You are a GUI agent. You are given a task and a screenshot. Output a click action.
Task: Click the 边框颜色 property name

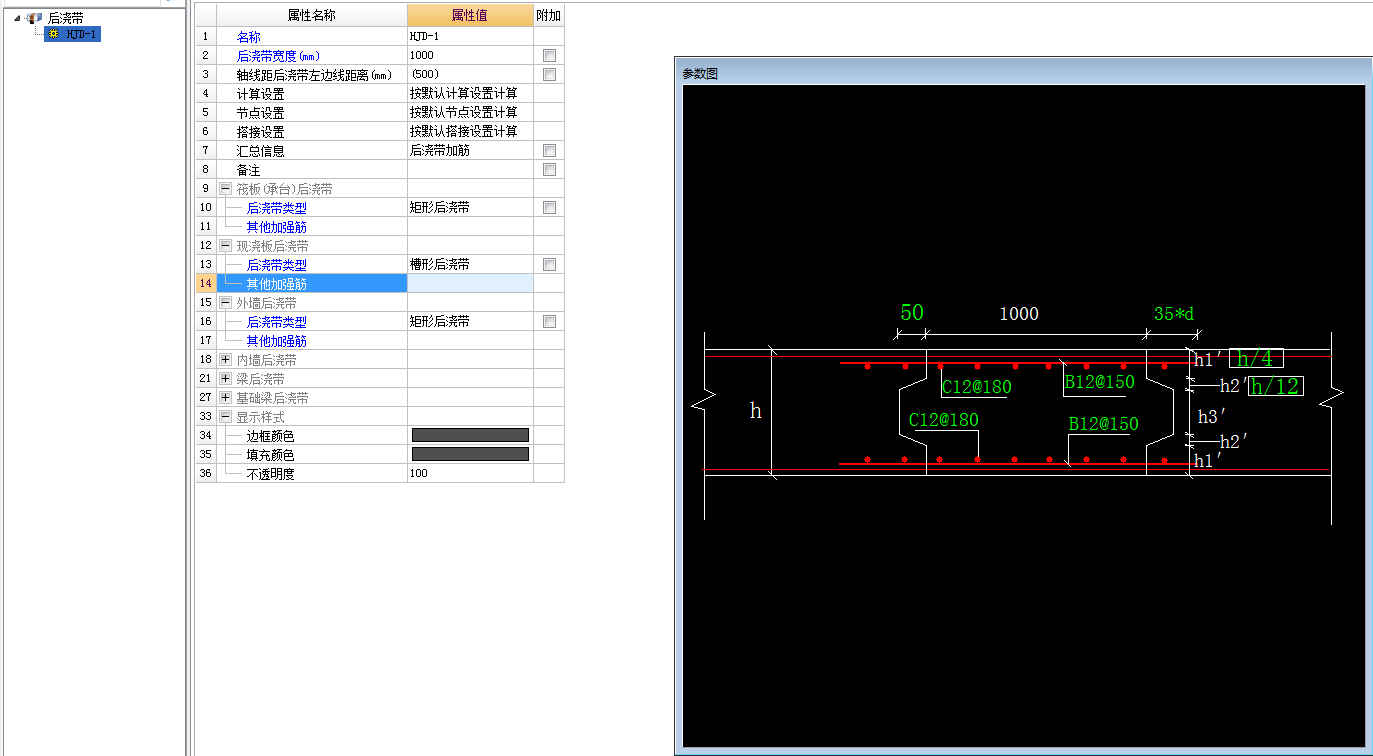click(x=271, y=436)
